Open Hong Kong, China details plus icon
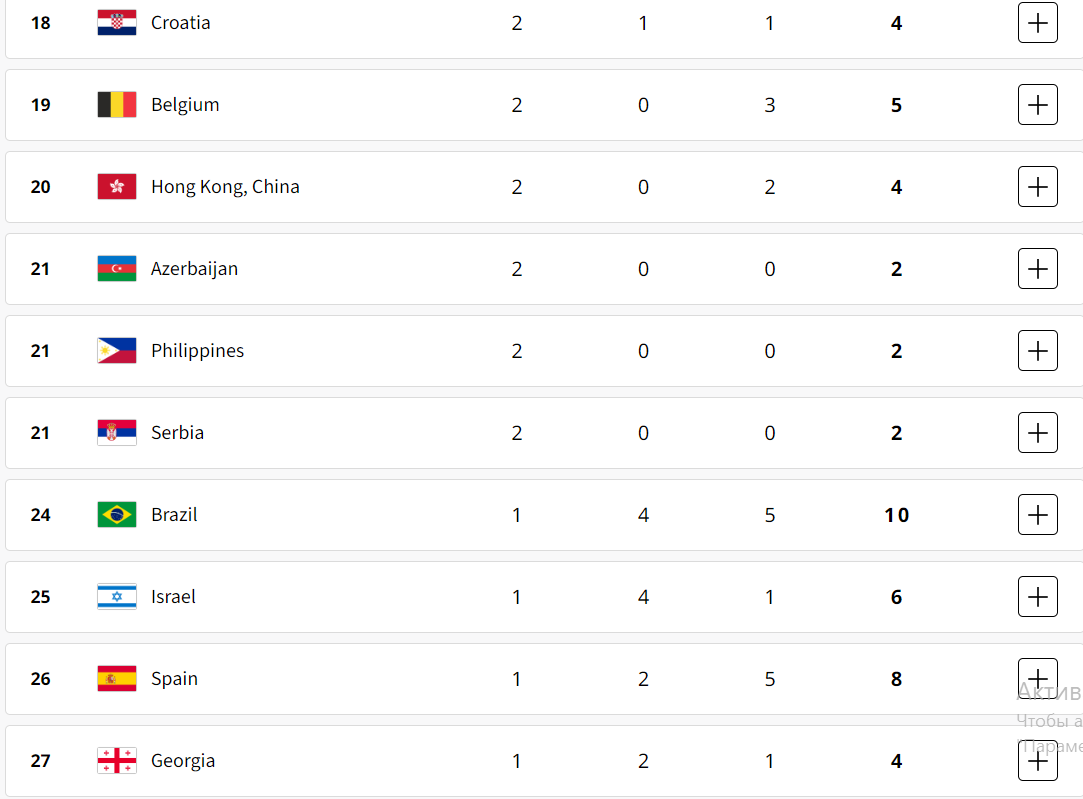The image size is (1083, 799). (1037, 186)
